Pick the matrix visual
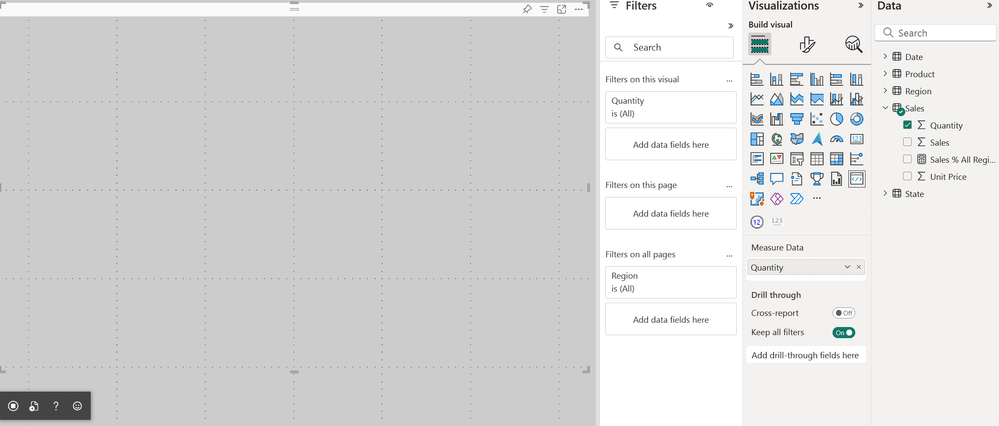Image resolution: width=999 pixels, height=426 pixels. click(x=837, y=159)
